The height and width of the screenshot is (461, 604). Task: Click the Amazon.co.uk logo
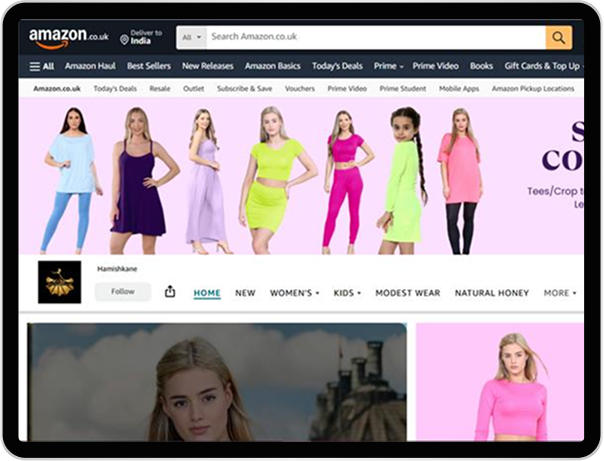67,38
